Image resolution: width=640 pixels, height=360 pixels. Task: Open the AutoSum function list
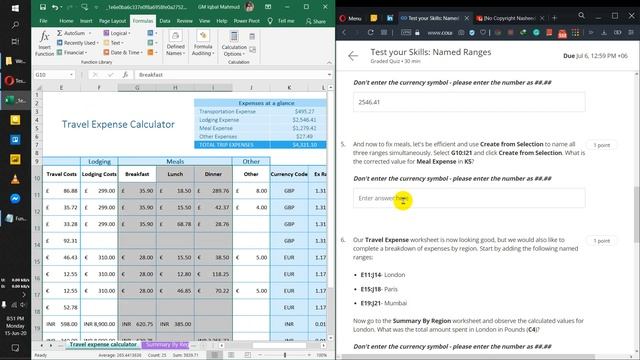74,33
